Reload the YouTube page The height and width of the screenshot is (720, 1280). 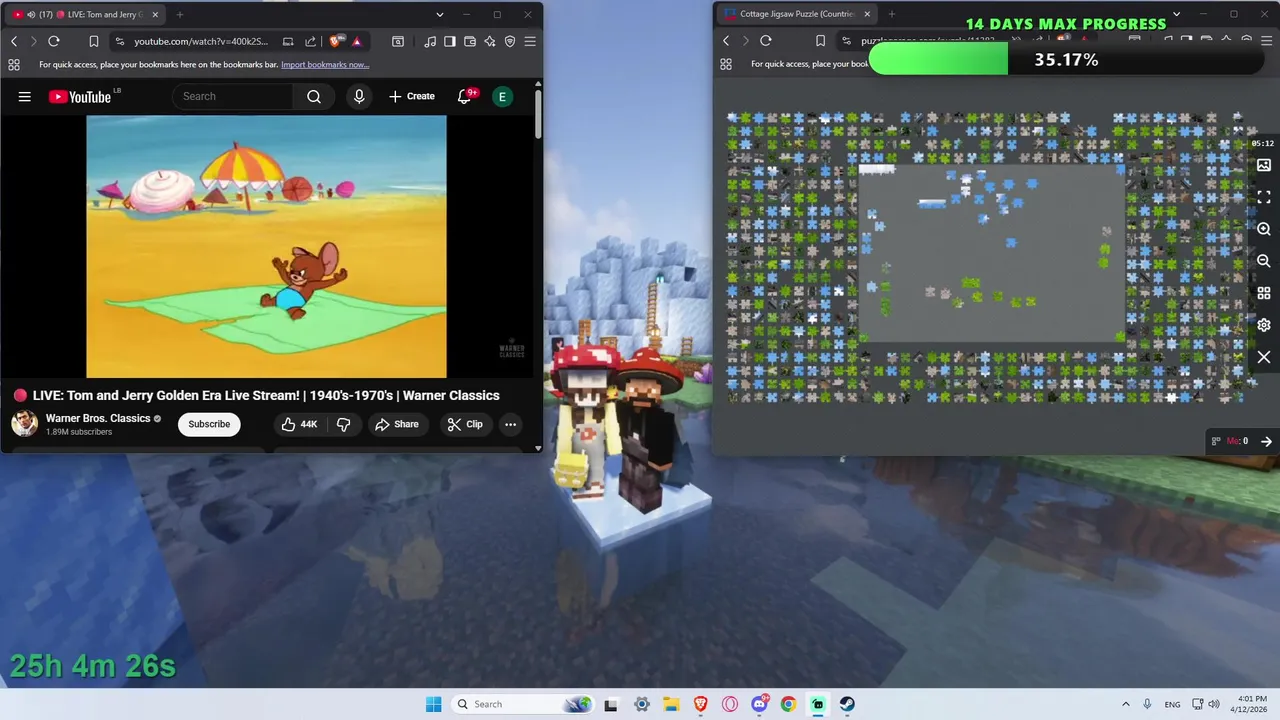(x=54, y=41)
